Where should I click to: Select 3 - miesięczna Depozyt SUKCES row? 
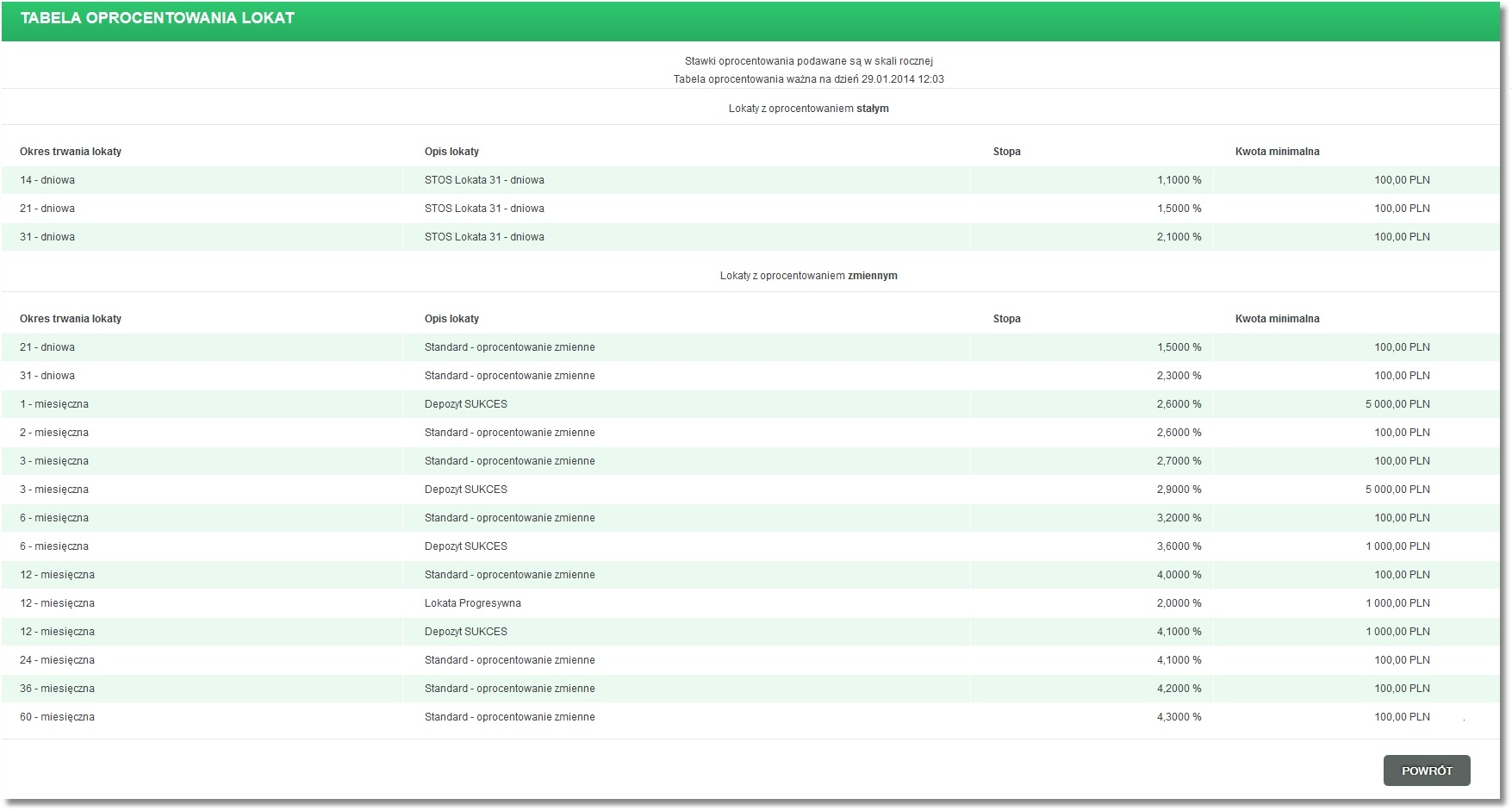pos(750,490)
